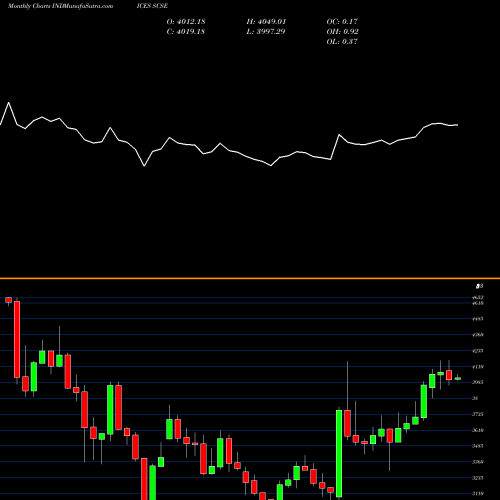This screenshot has width=500, height=500.
Task: Click the final small green candlestick
Action: 458,378
